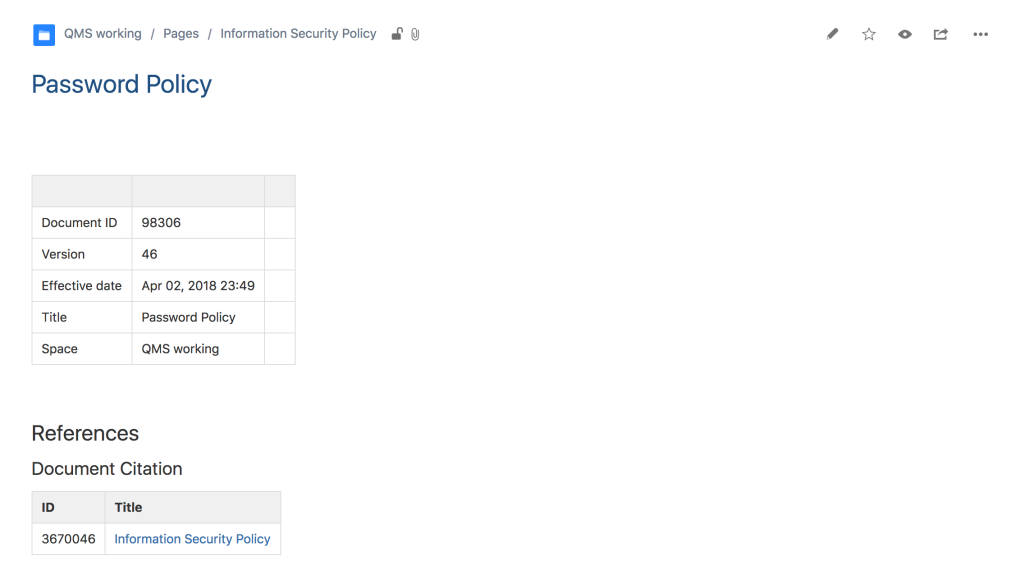The height and width of the screenshot is (565, 1024).
Task: Click the Effective date value cell
Action: pos(198,286)
